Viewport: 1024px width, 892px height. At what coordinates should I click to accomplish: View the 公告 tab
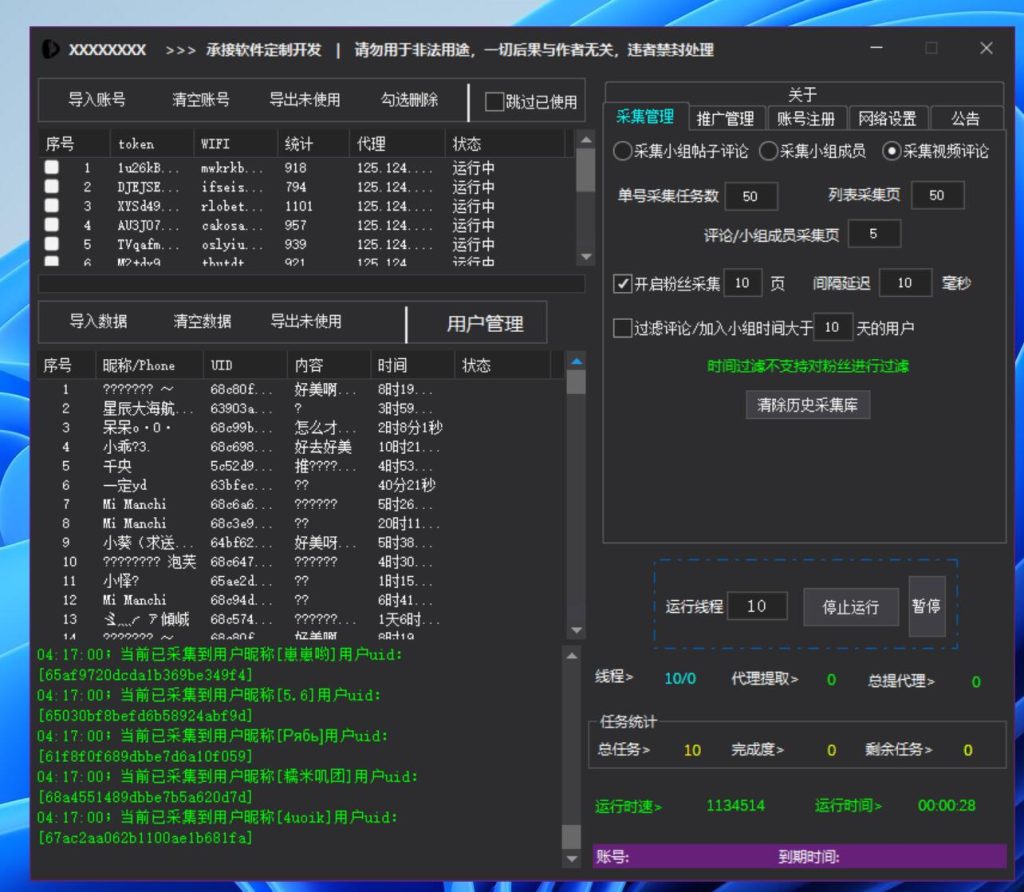[966, 117]
